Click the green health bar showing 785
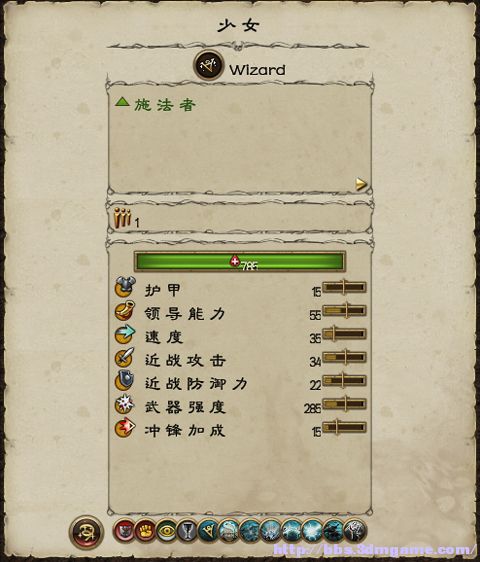This screenshot has width=480, height=562. [240, 262]
